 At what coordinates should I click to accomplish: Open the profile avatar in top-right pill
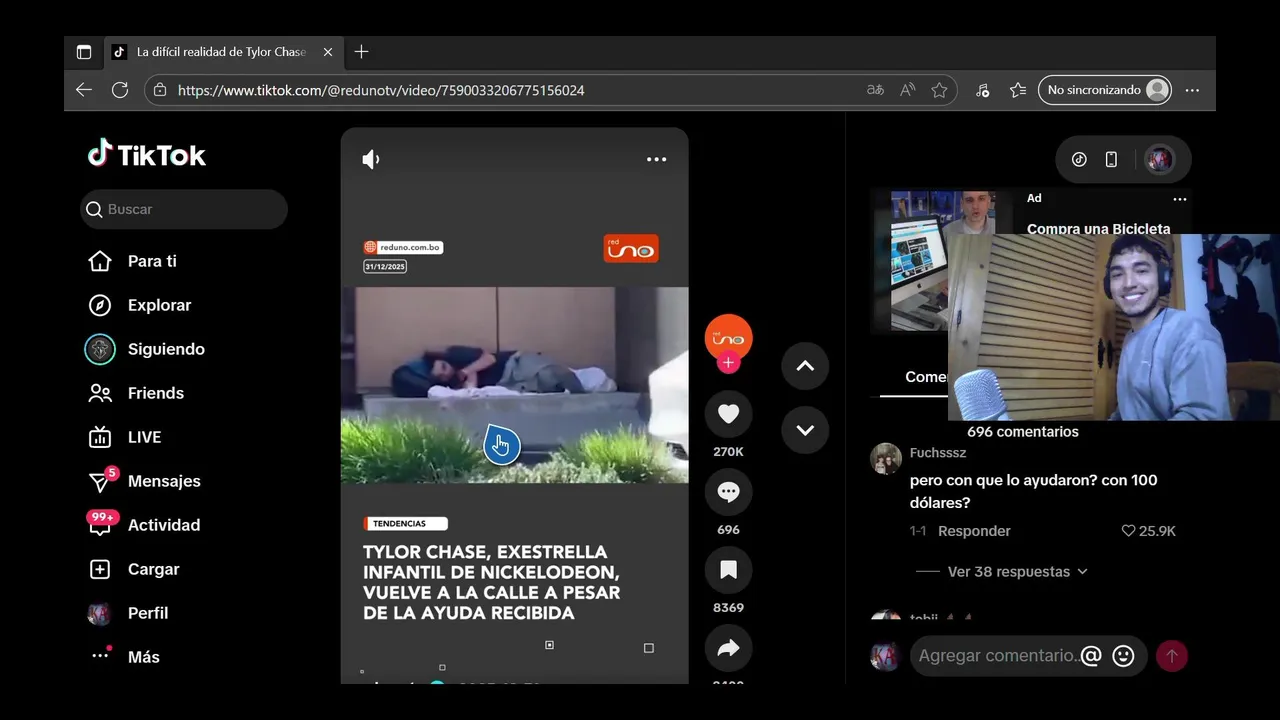point(1159,159)
